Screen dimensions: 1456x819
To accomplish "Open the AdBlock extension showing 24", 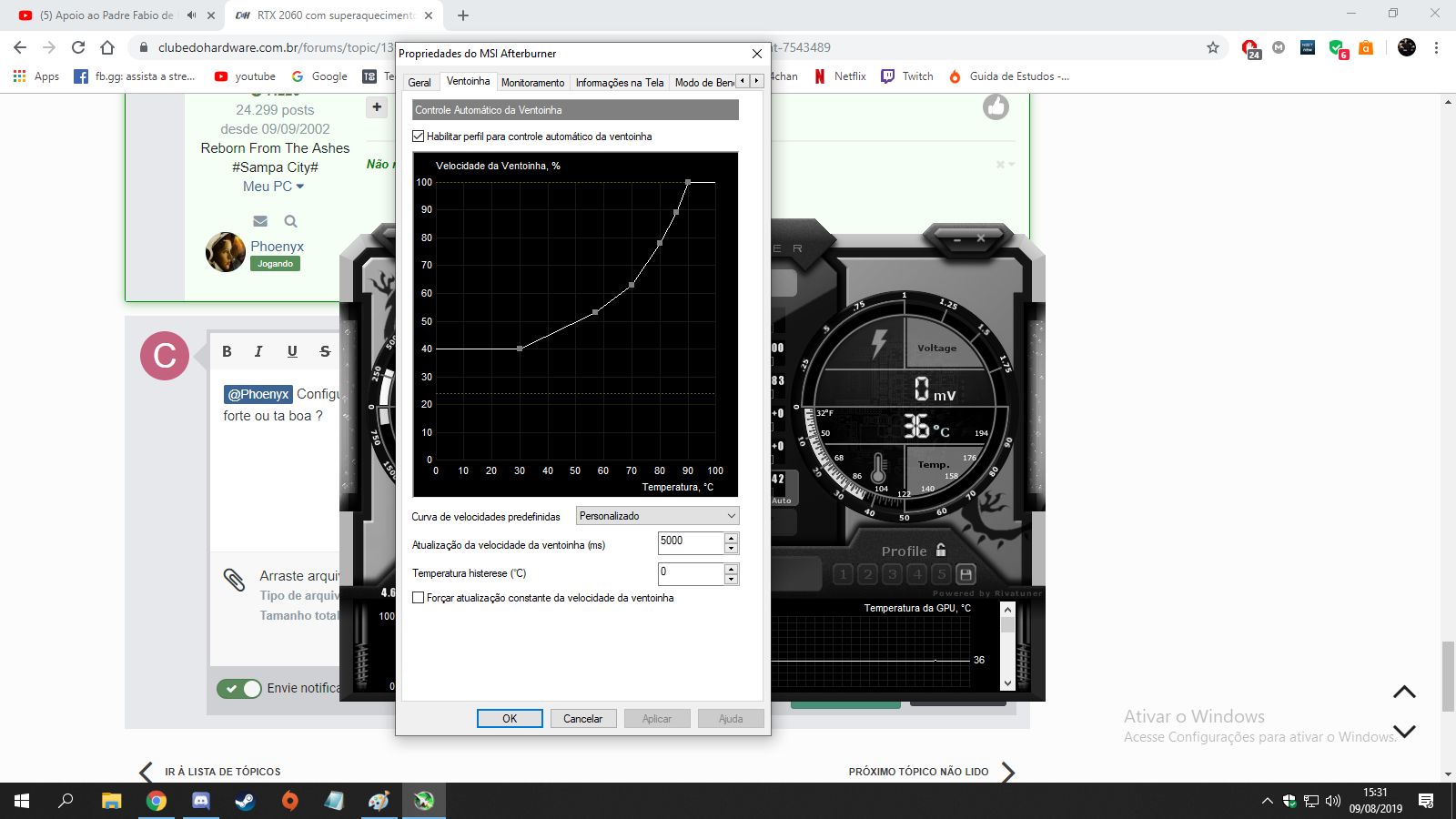I will 1250,48.
